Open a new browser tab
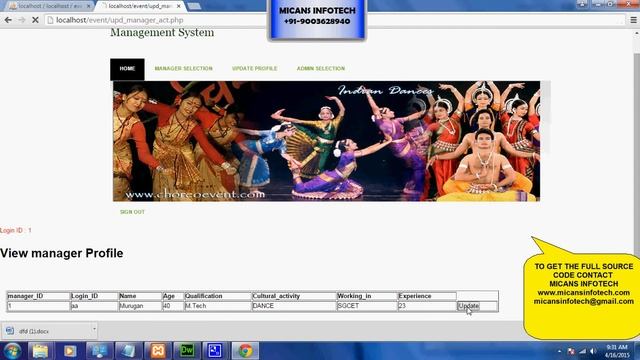The width and height of the screenshot is (640, 360). point(194,6)
